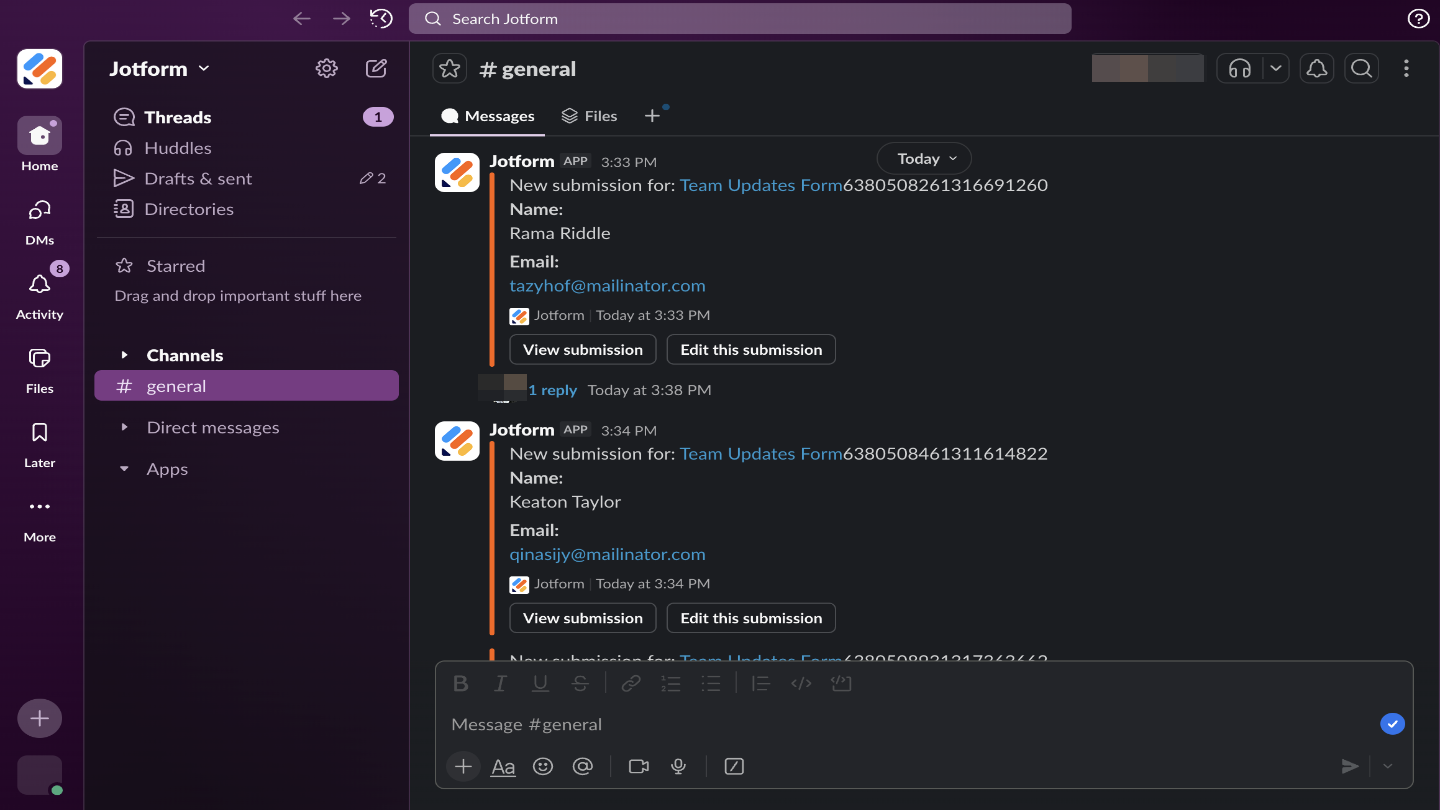Image resolution: width=1440 pixels, height=810 pixels.
Task: Switch to the Files tab
Action: [589, 115]
